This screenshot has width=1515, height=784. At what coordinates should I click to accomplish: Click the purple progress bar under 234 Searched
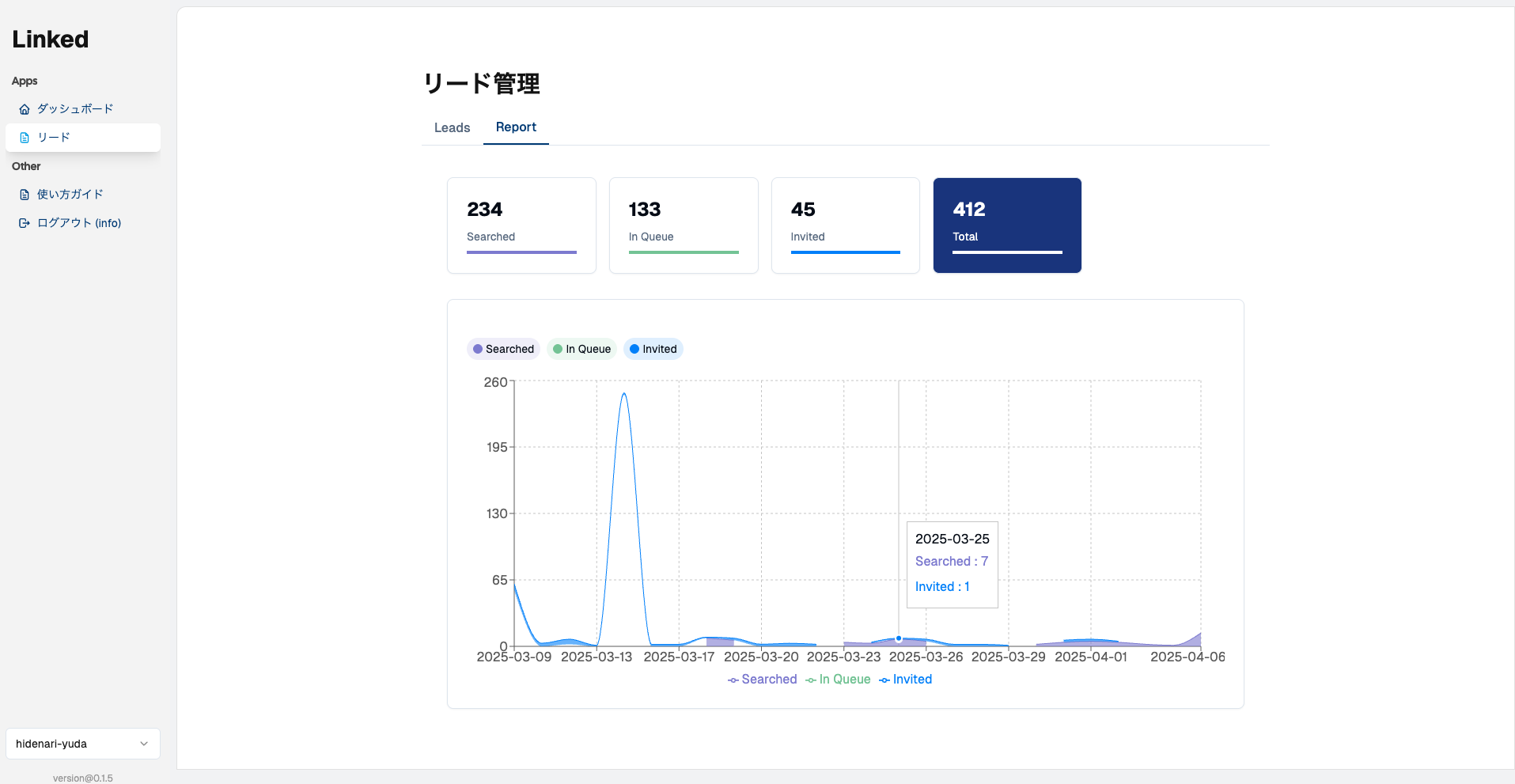click(521, 252)
